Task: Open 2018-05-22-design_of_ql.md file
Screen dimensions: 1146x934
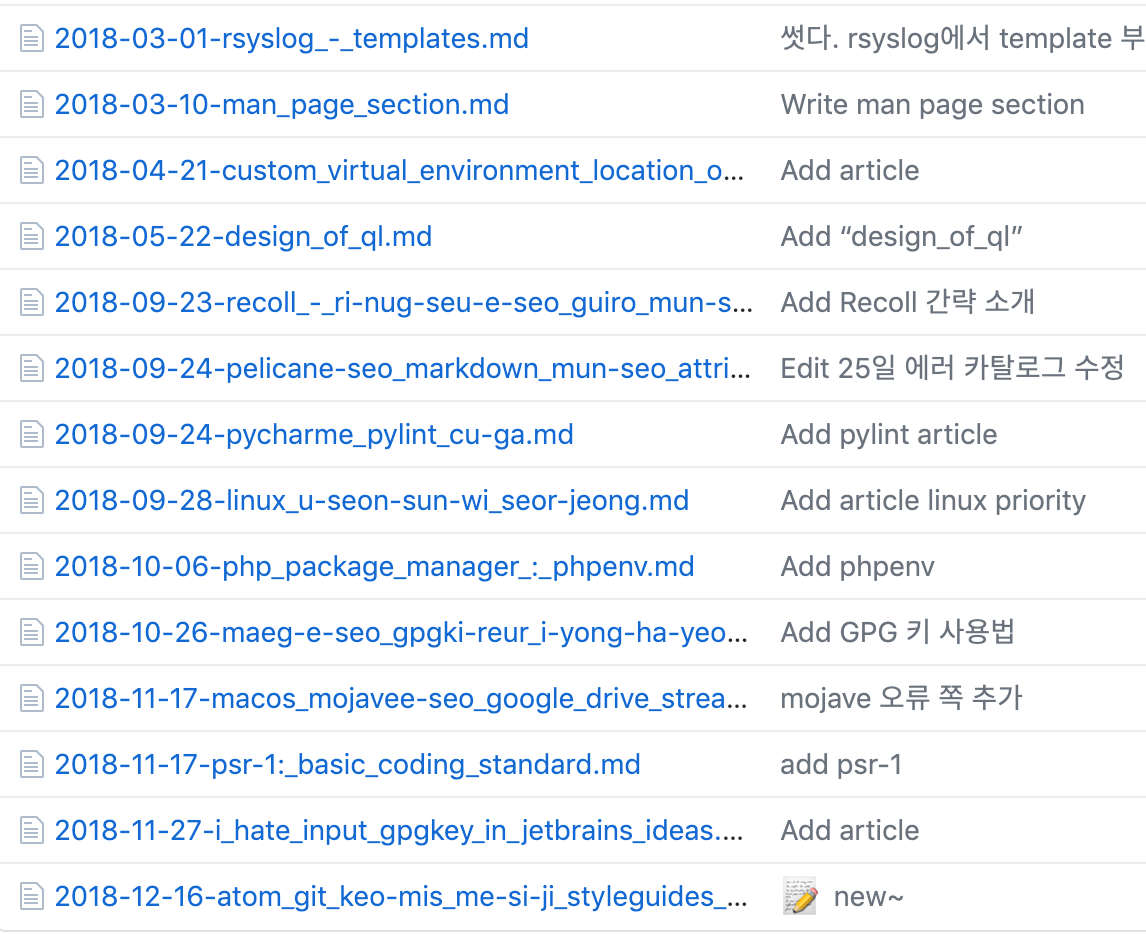Action: (243, 237)
